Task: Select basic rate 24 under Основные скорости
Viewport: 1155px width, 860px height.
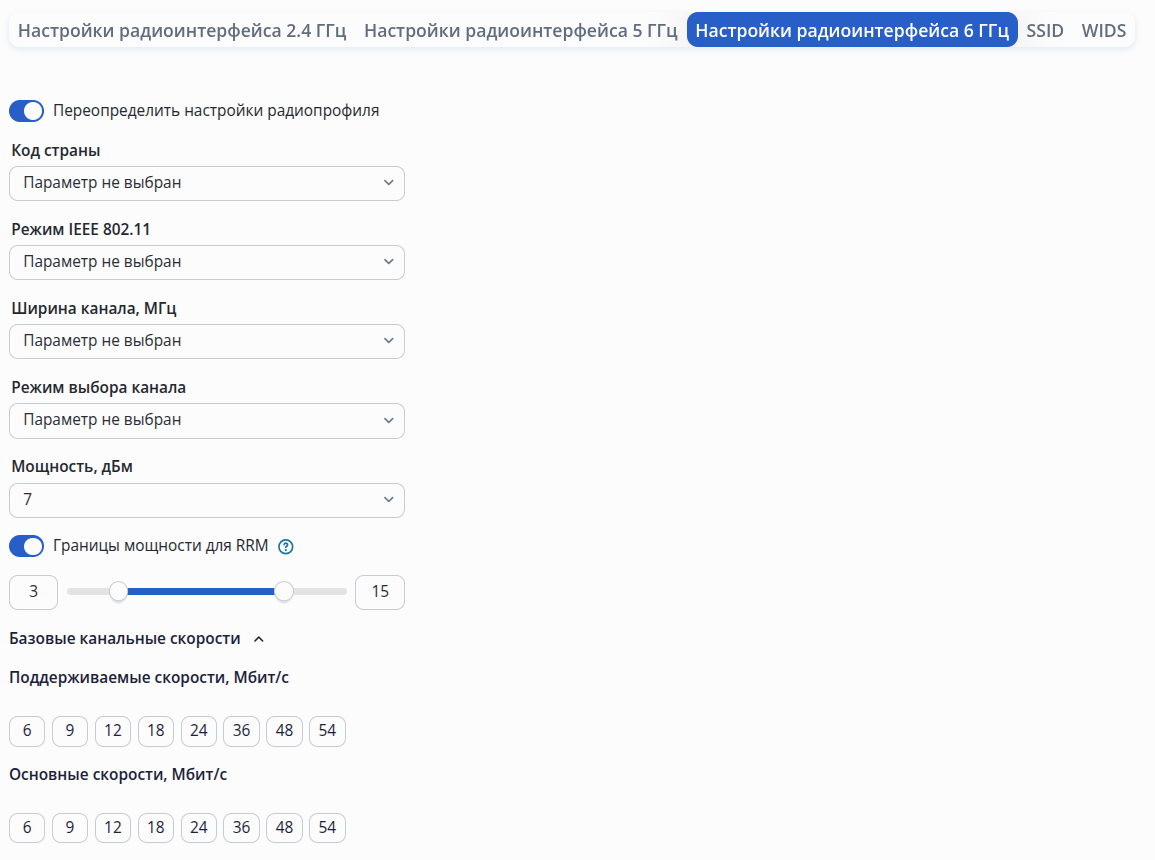Action: 199,828
